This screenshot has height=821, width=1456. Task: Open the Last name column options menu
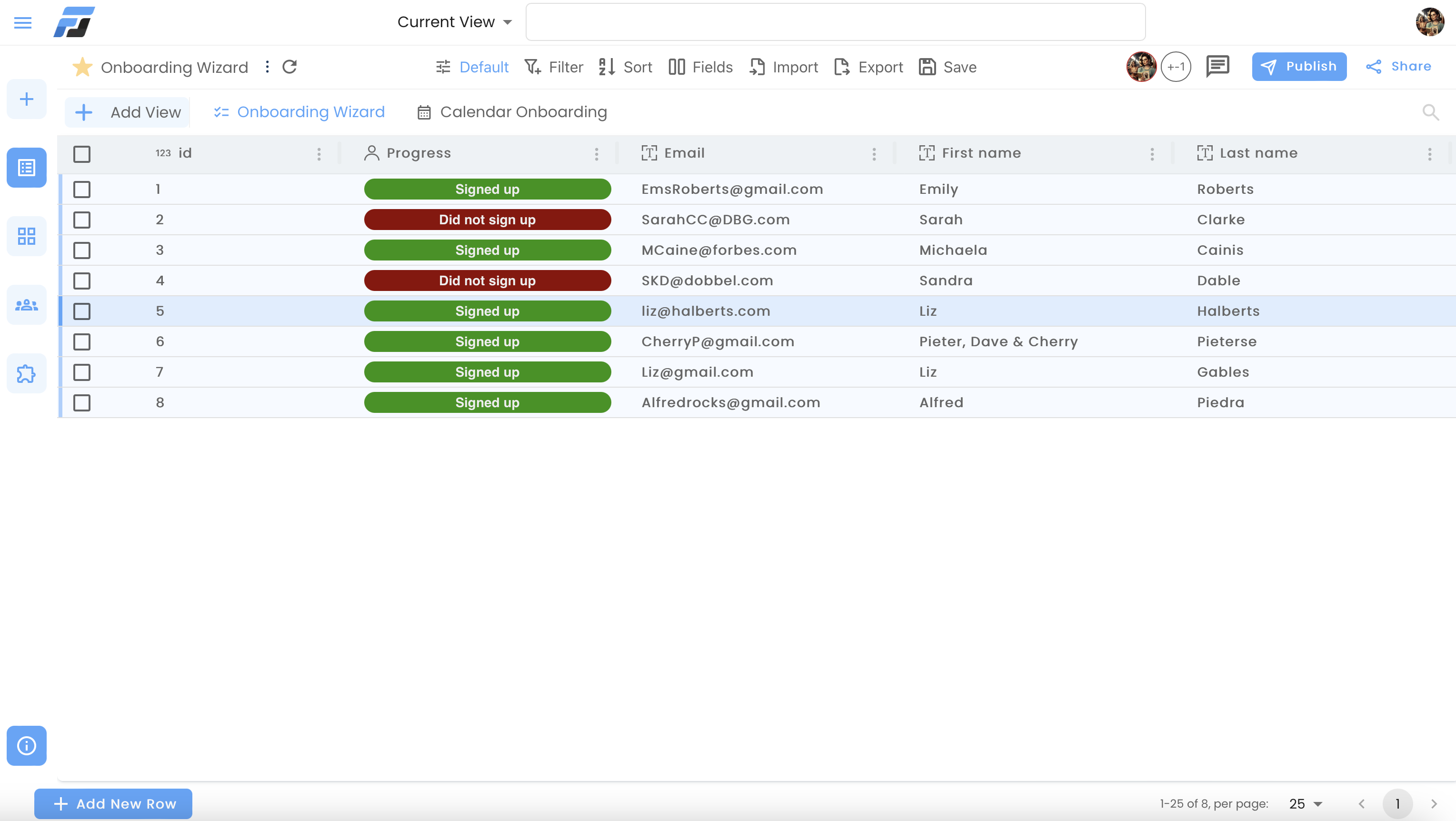click(x=1430, y=154)
